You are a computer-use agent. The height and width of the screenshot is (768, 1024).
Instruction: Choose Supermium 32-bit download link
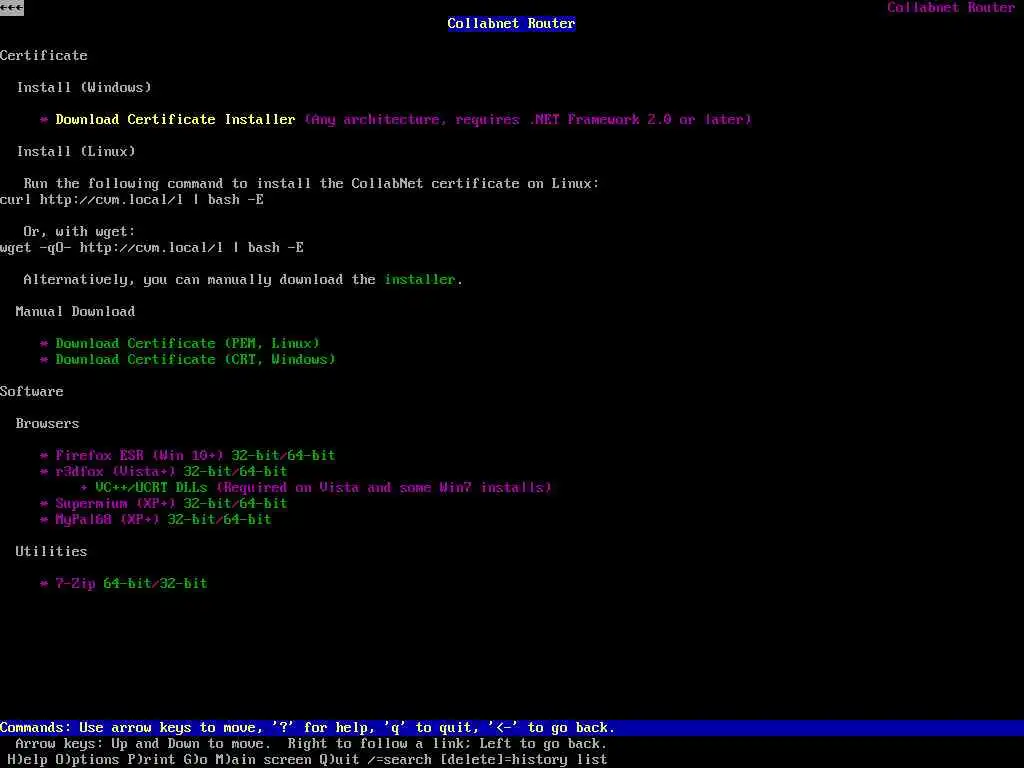tap(207, 504)
